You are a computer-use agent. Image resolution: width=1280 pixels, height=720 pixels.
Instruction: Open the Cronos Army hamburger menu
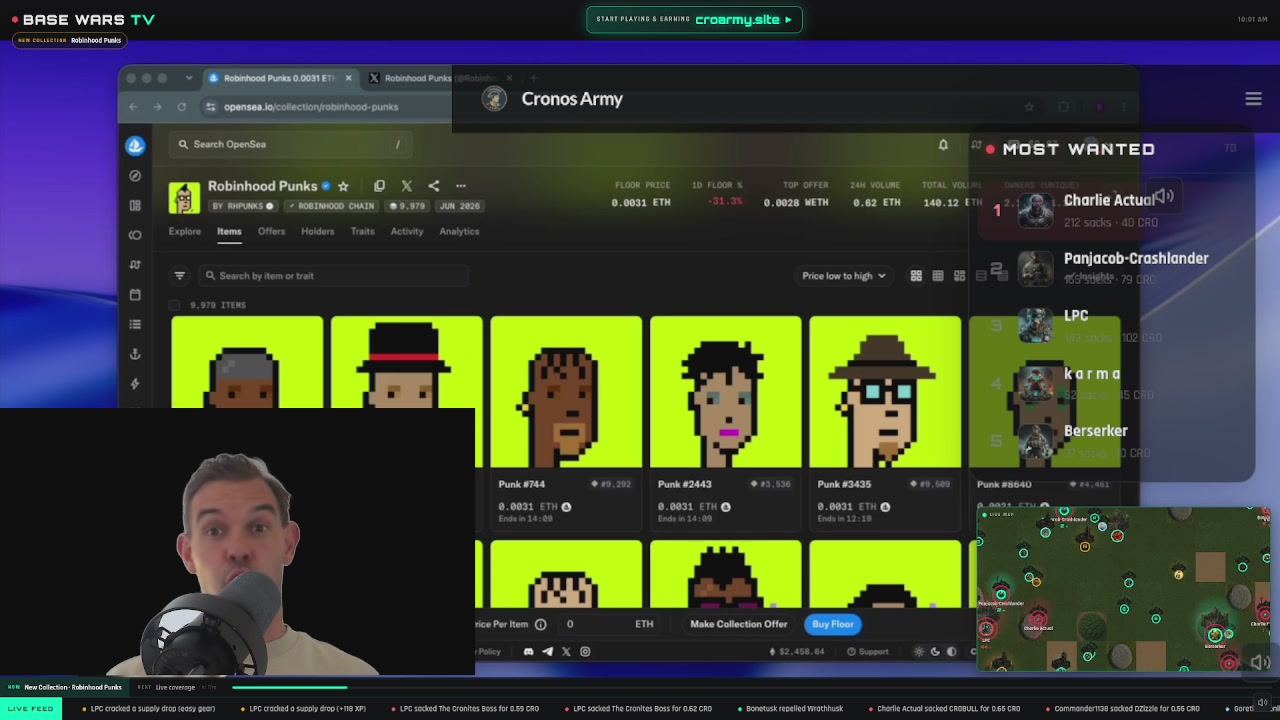tap(1253, 99)
